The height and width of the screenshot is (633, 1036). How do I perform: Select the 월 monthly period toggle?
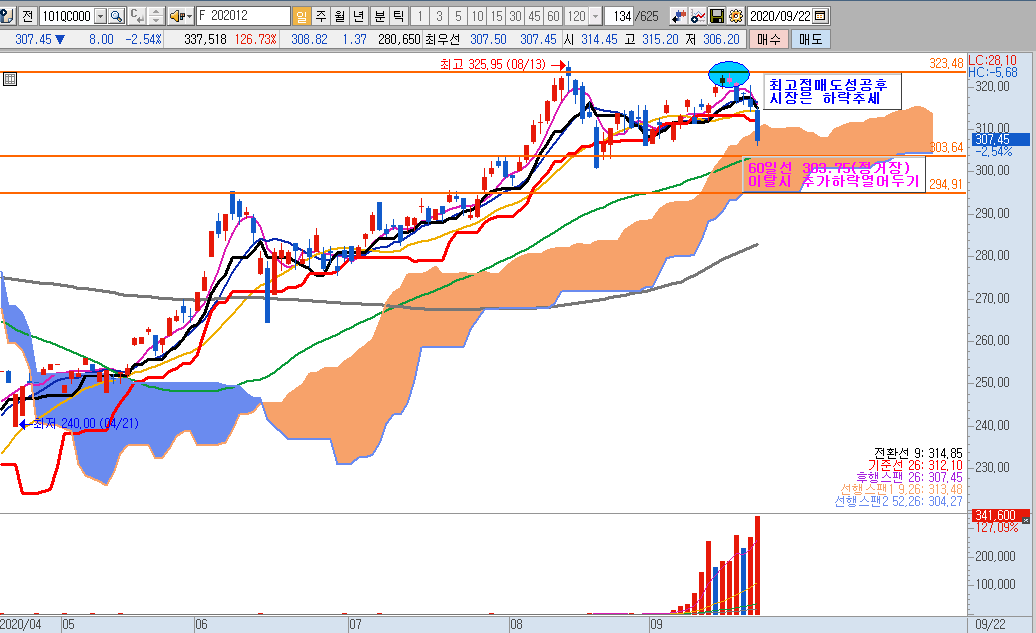click(x=340, y=16)
